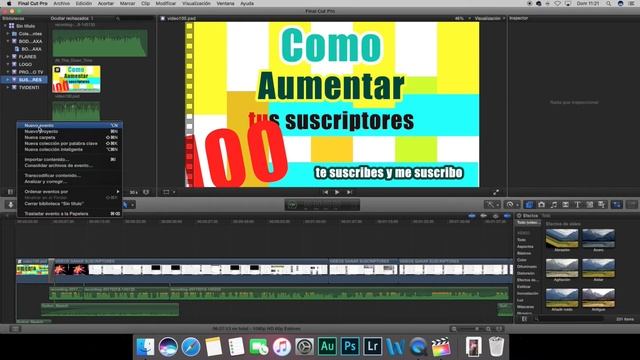Open the Generators browser icon
Screen dimensions: 640x360
click(x=589, y=204)
